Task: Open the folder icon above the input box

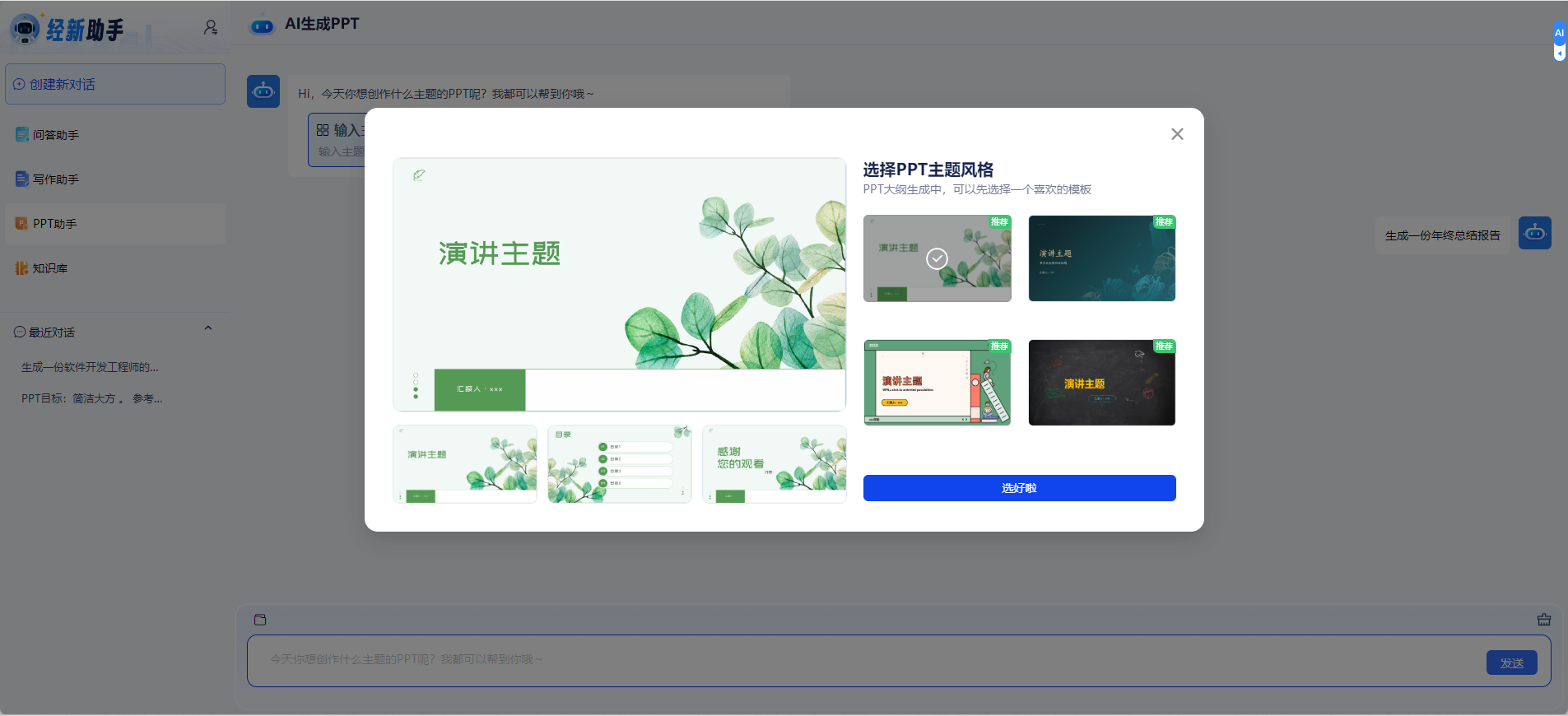Action: [x=260, y=620]
